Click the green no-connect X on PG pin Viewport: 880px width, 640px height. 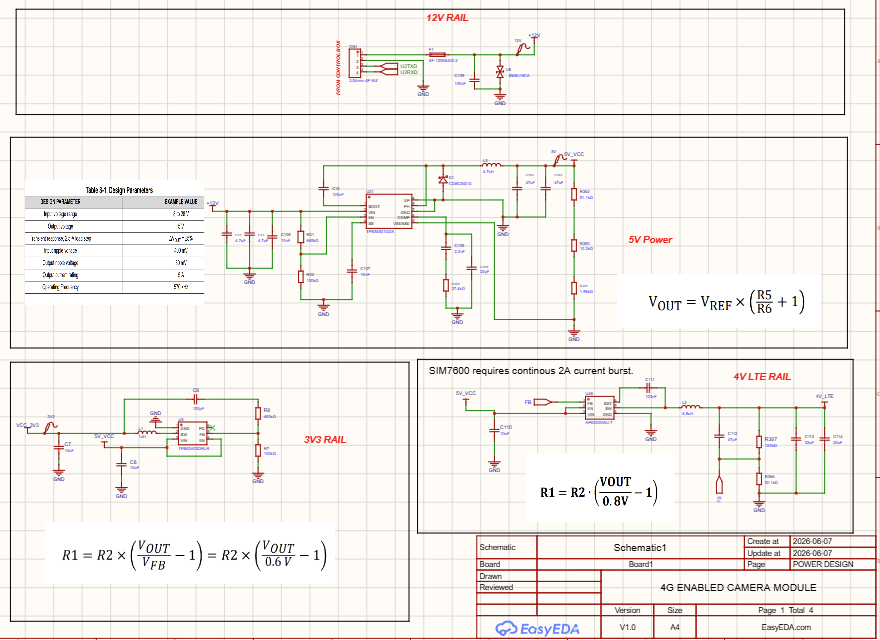coord(213,428)
